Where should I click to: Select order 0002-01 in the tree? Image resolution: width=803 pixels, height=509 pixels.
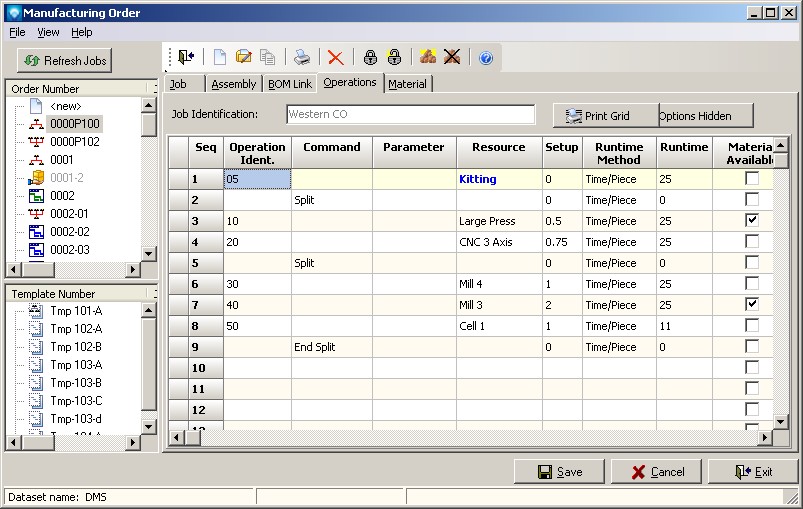(69, 213)
